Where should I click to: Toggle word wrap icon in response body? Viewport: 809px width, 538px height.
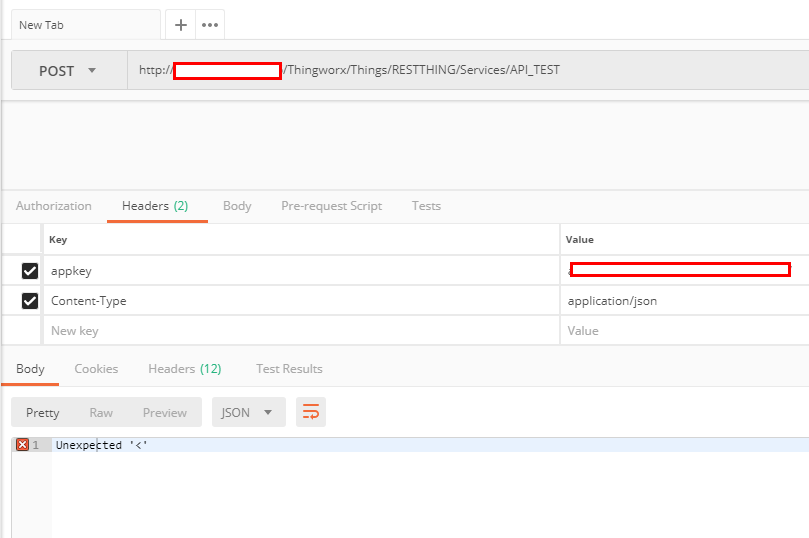(x=311, y=412)
